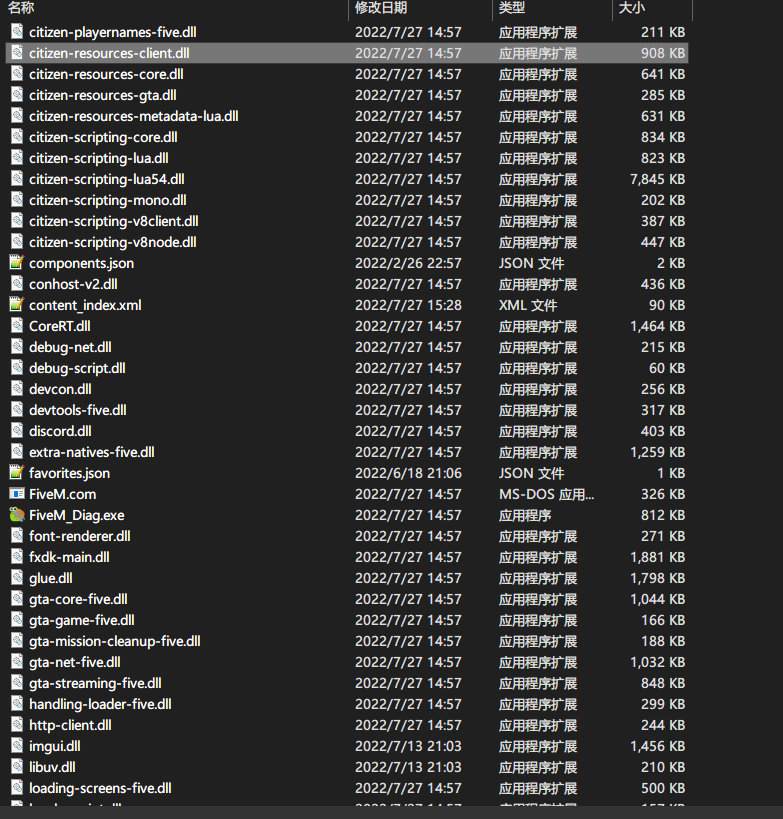783x819 pixels.
Task: Sort by 修改日期 column header
Action: pos(380,7)
